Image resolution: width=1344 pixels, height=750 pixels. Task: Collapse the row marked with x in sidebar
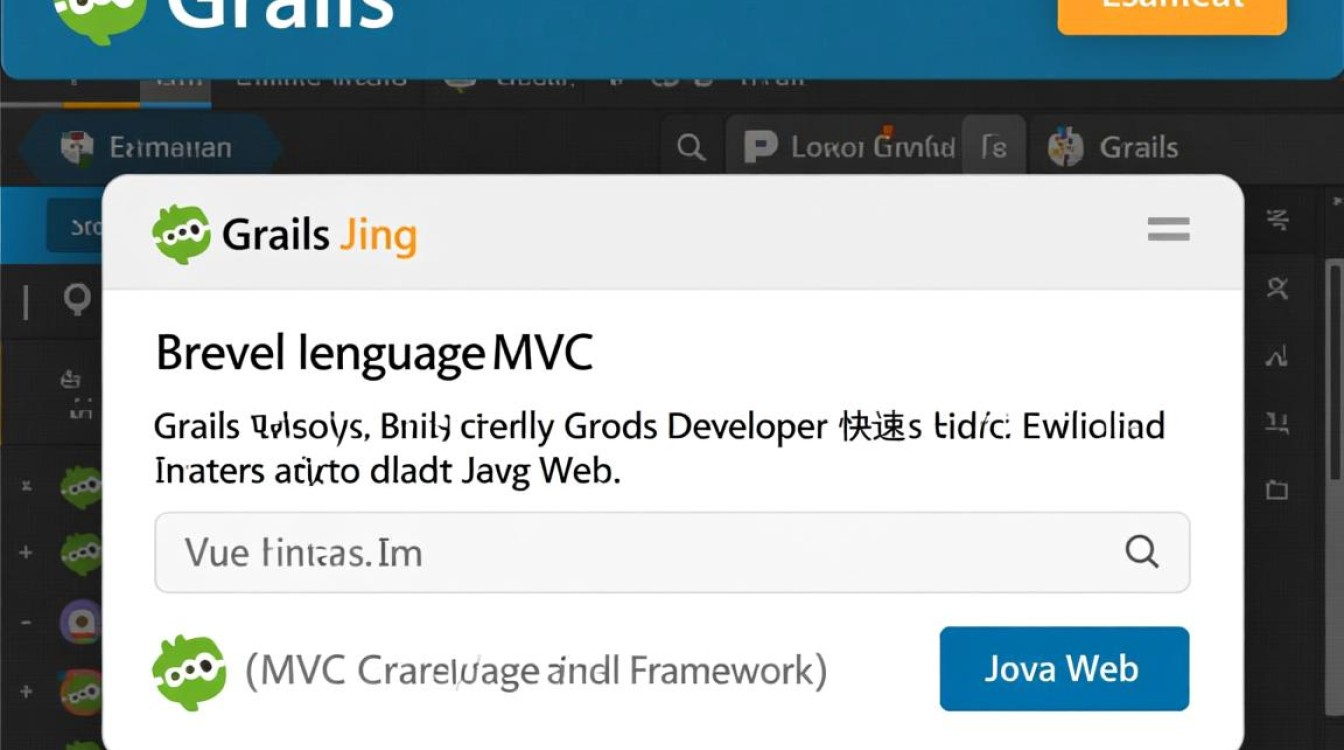point(27,487)
